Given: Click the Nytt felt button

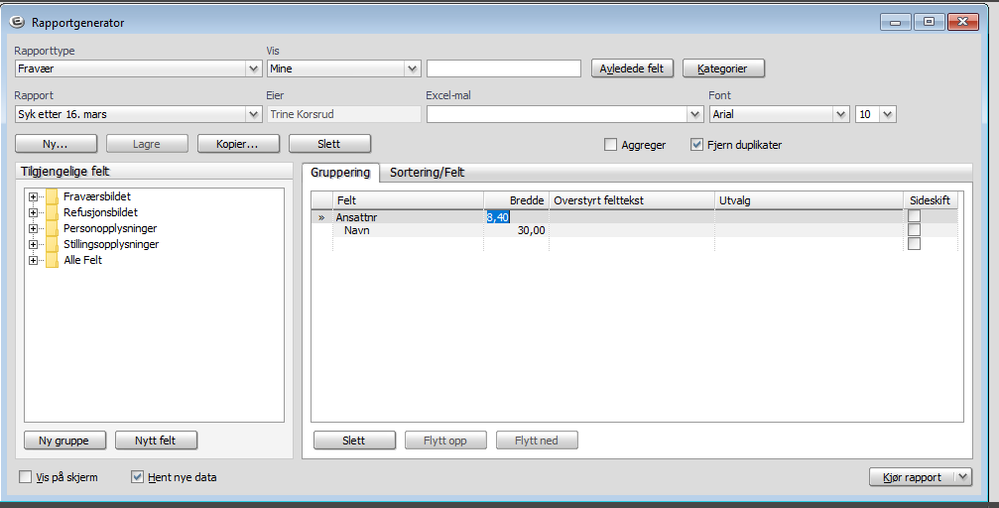Looking at the screenshot, I should pos(156,440).
